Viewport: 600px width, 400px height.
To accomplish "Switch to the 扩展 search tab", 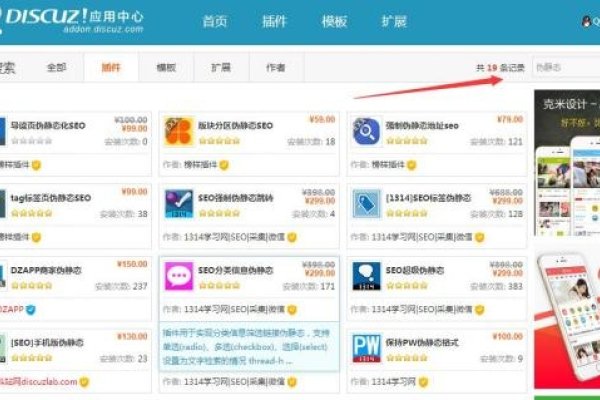I will 221,68.
